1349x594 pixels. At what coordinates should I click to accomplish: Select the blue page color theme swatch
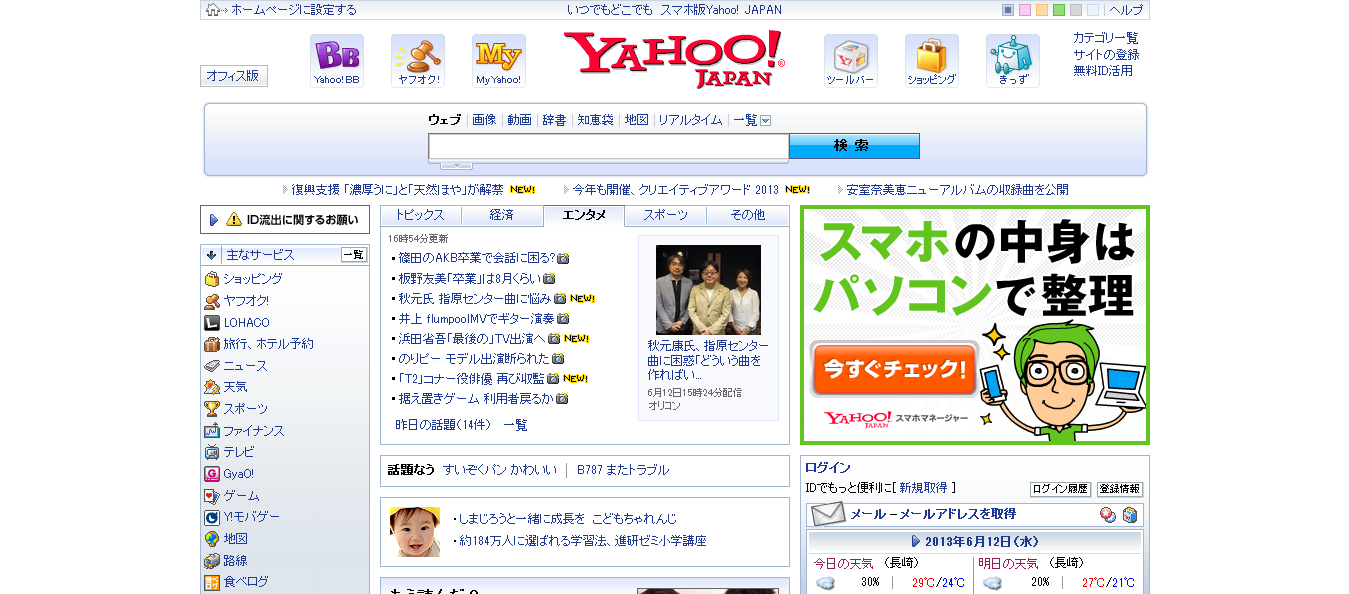click(x=1008, y=10)
